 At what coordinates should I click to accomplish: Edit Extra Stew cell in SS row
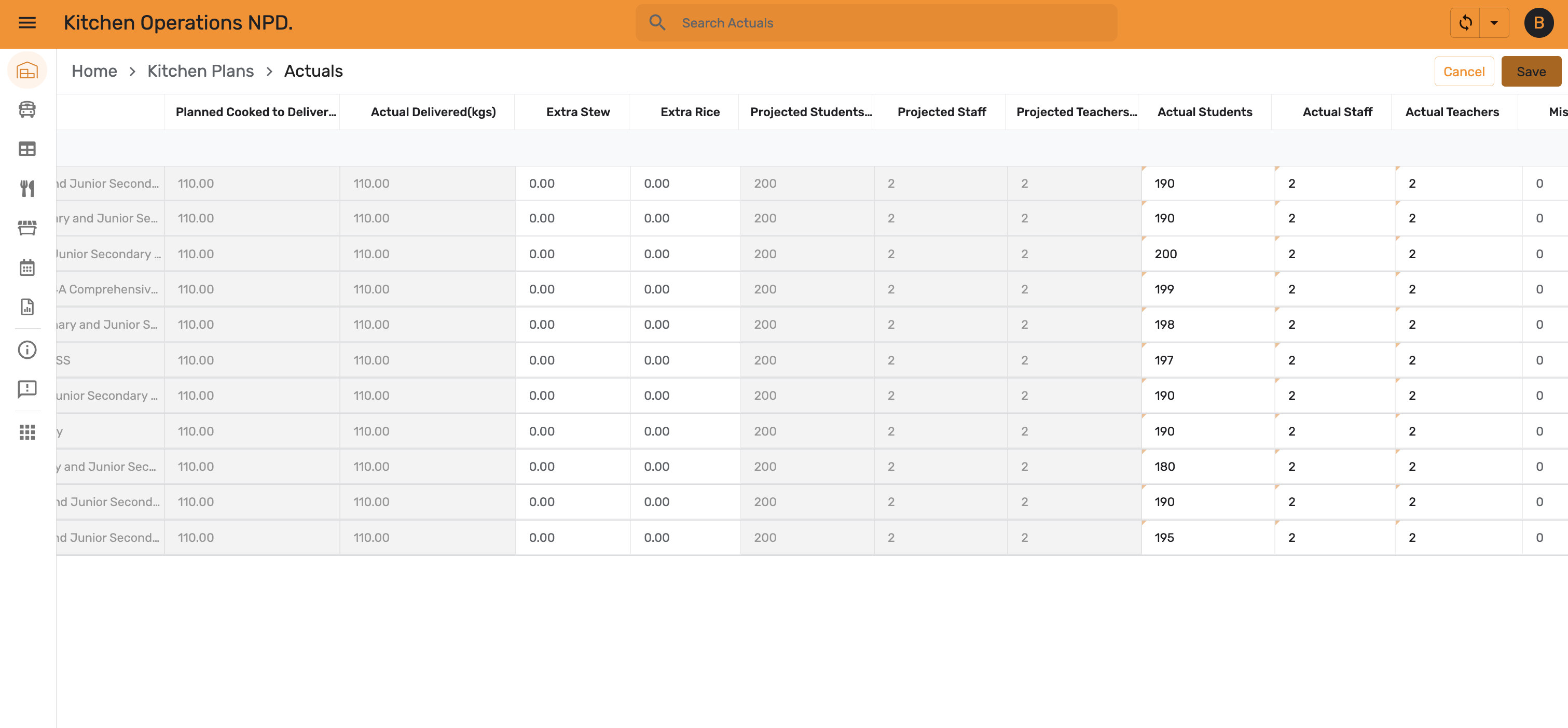[x=573, y=361]
